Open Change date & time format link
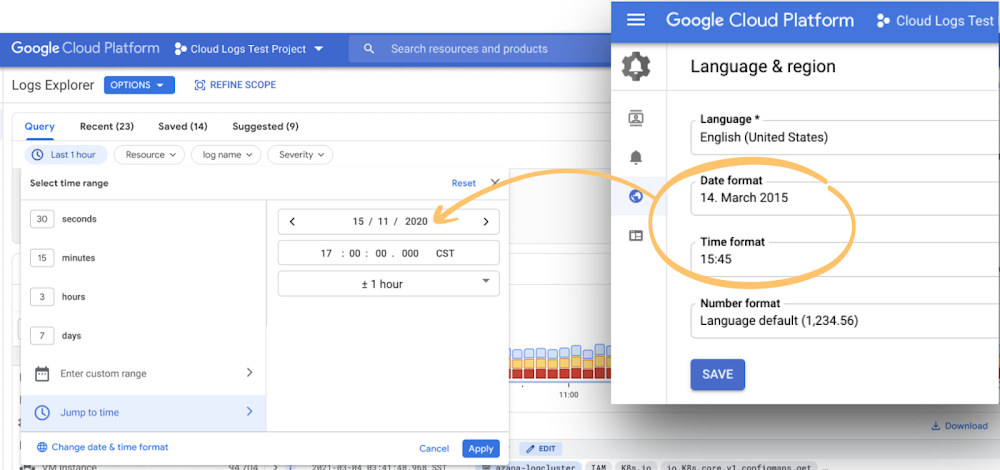The image size is (1000, 470). click(x=109, y=447)
